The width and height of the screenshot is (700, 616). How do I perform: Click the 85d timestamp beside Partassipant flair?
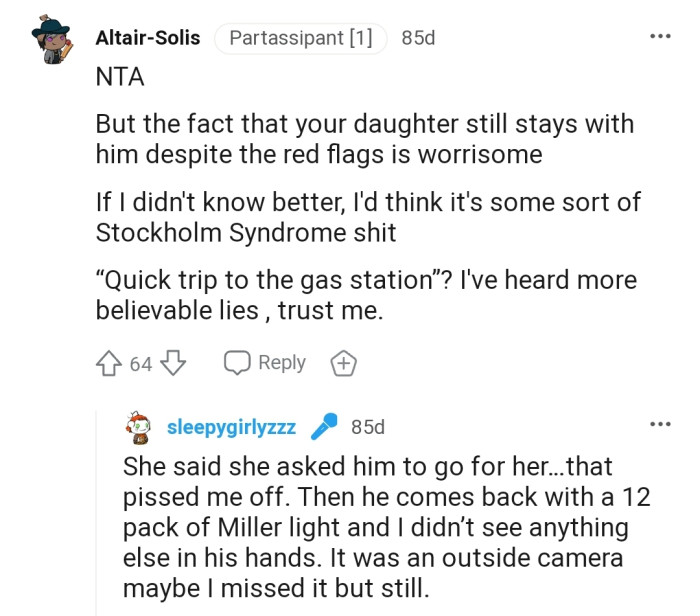[418, 38]
